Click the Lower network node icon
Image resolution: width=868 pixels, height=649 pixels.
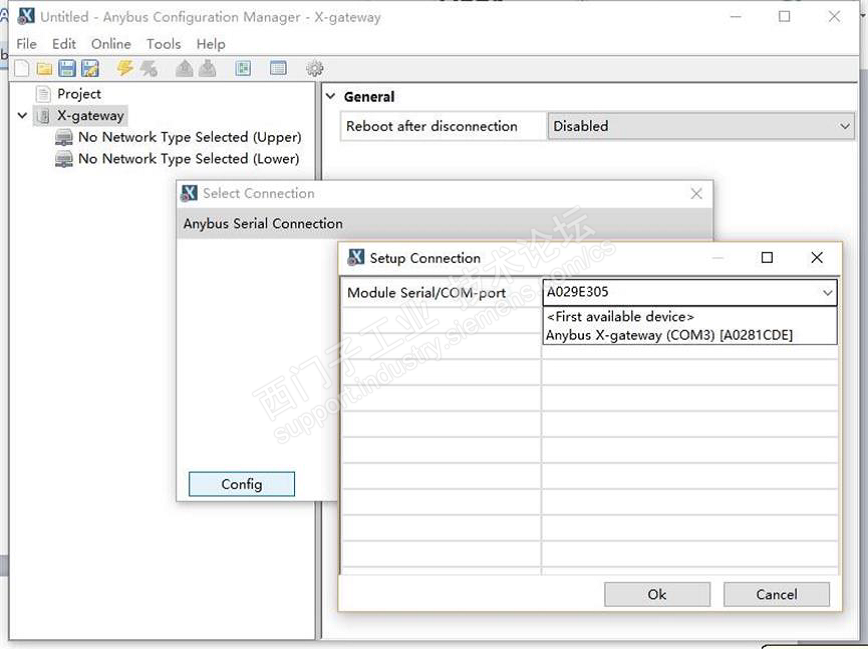coord(64,159)
